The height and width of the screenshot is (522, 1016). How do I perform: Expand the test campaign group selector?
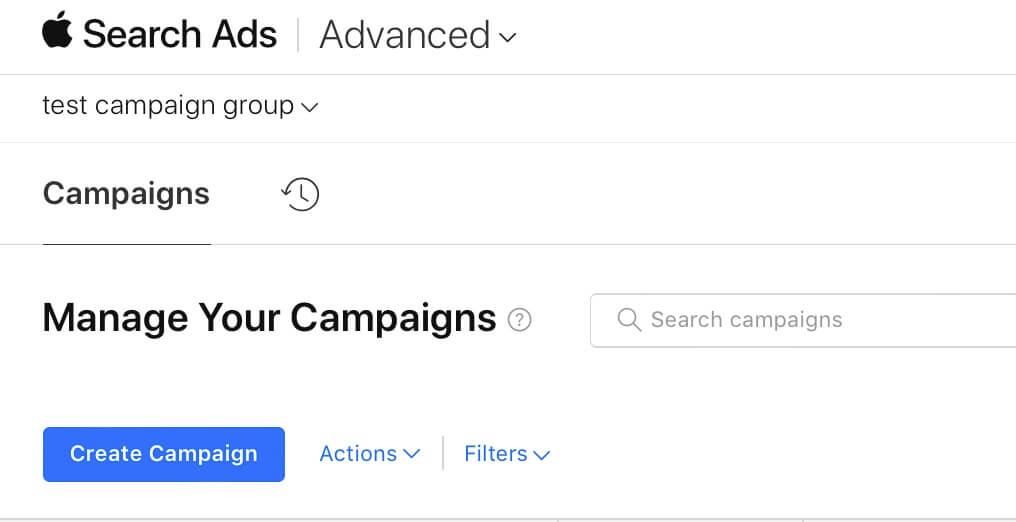click(180, 106)
